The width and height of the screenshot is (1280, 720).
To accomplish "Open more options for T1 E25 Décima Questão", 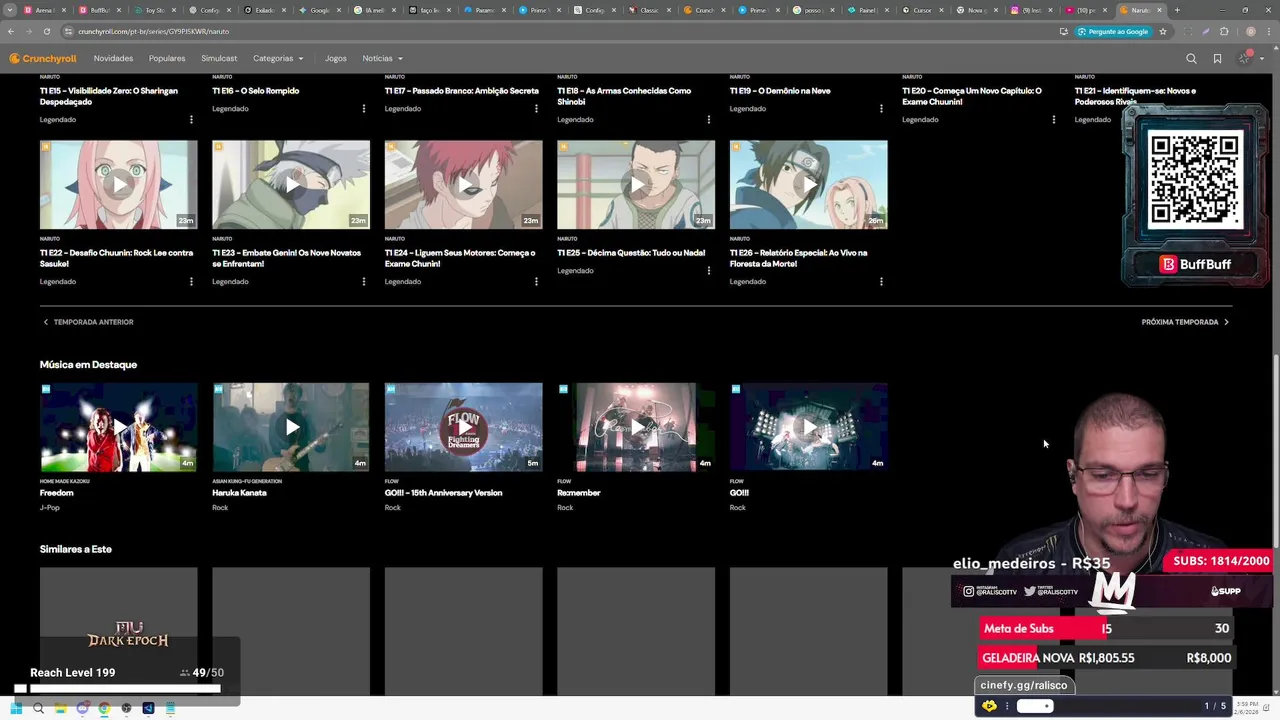I will (709, 270).
